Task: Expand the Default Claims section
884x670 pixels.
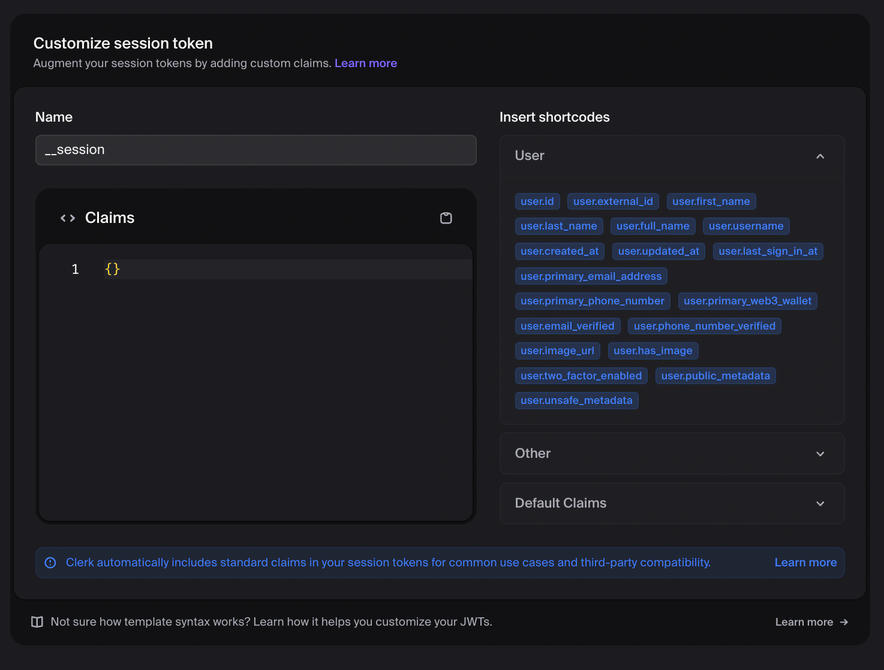Action: (820, 503)
